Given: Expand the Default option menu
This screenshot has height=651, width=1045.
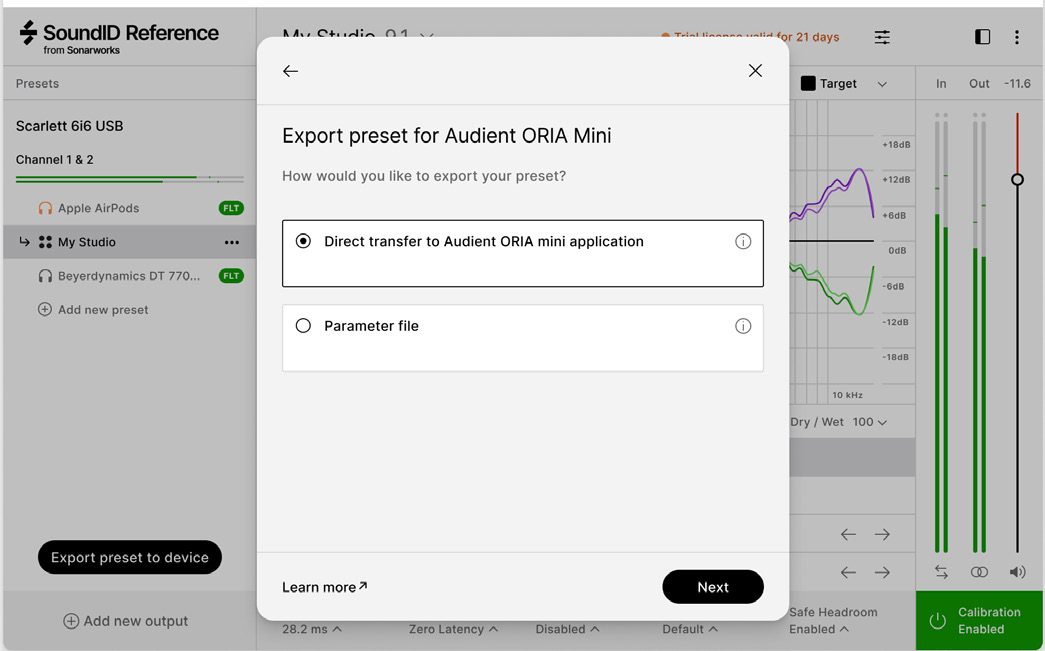Looking at the screenshot, I should [690, 629].
